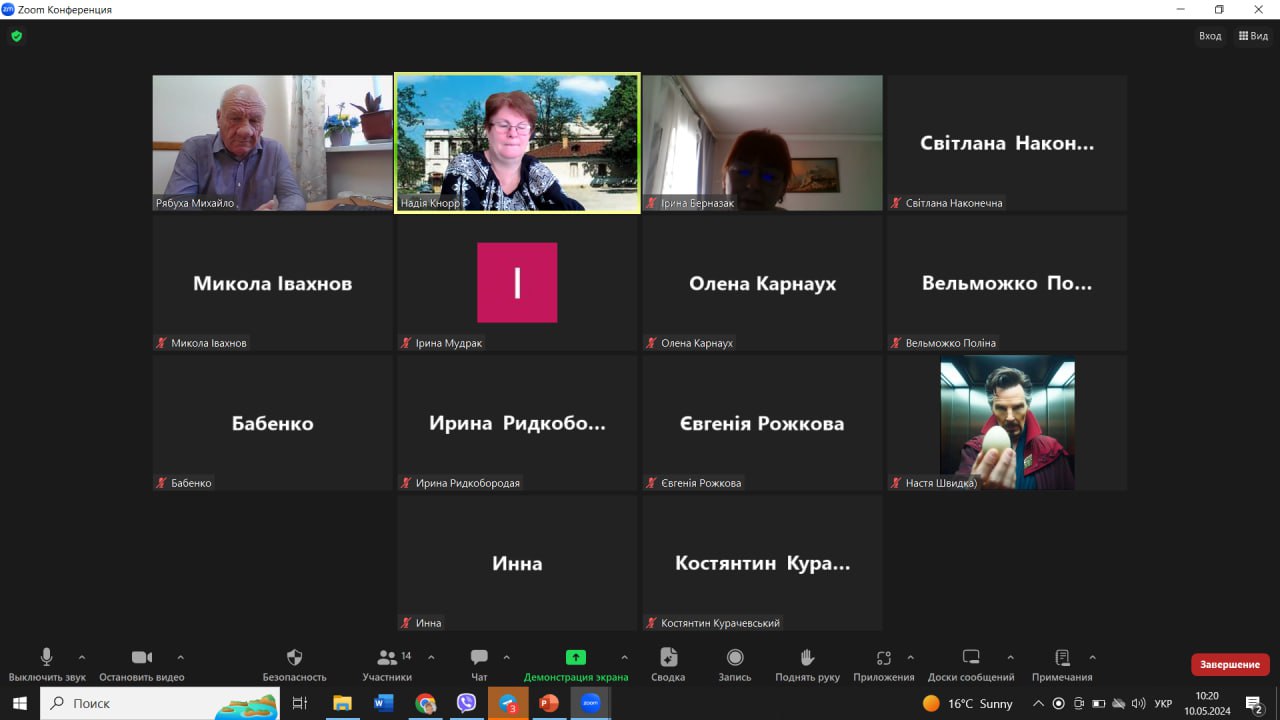Expand audio options arrow beside microphone
The width and height of the screenshot is (1280, 720).
point(82,657)
